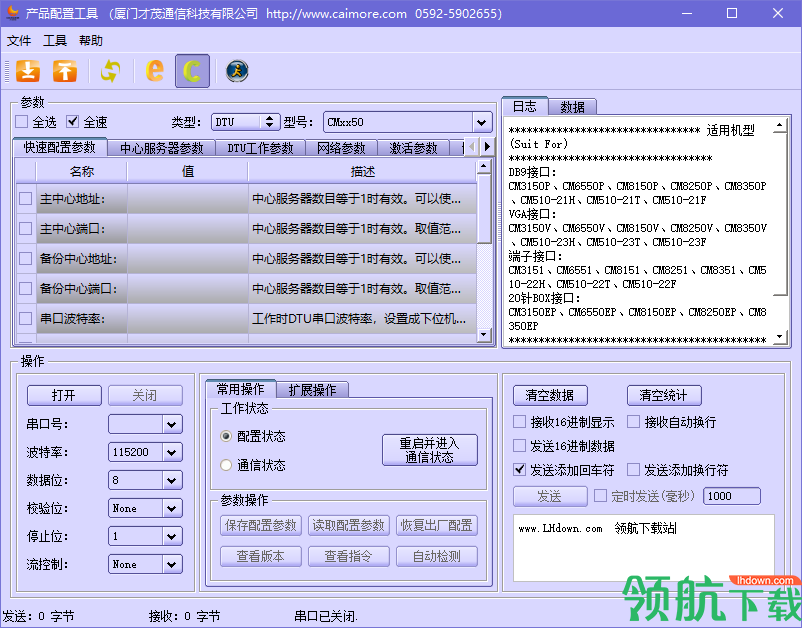
Task: Click the 恢复出厂配置 button
Action: (x=437, y=526)
